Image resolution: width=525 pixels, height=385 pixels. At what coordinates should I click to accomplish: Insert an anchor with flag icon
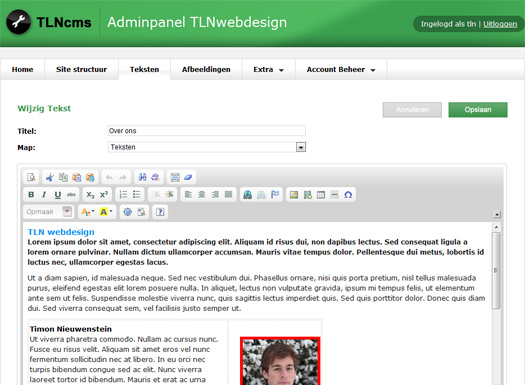pyautogui.click(x=275, y=195)
